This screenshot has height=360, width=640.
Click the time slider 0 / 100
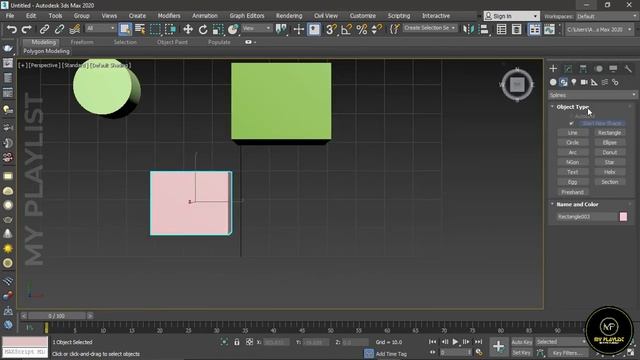click(x=56, y=316)
